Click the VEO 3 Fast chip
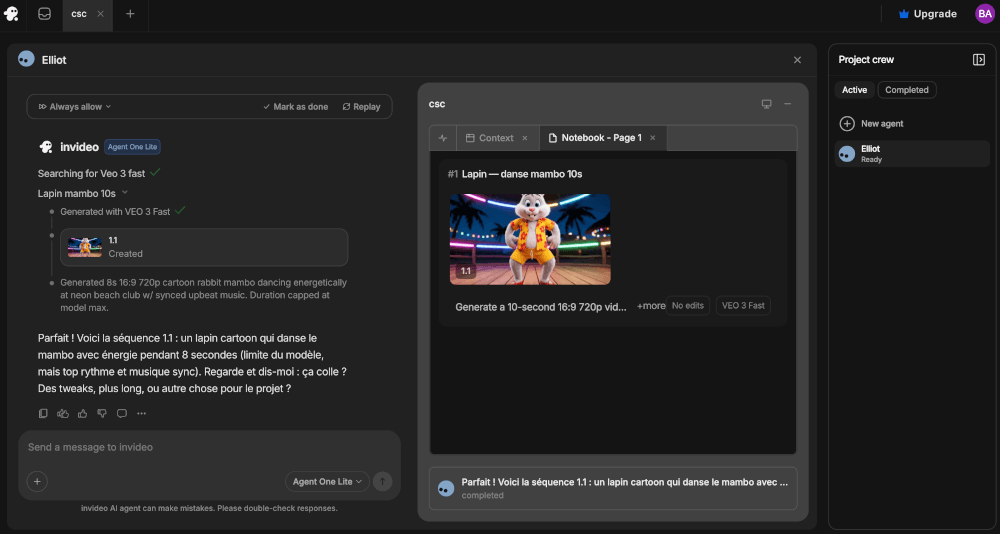1000x534 pixels. (743, 306)
